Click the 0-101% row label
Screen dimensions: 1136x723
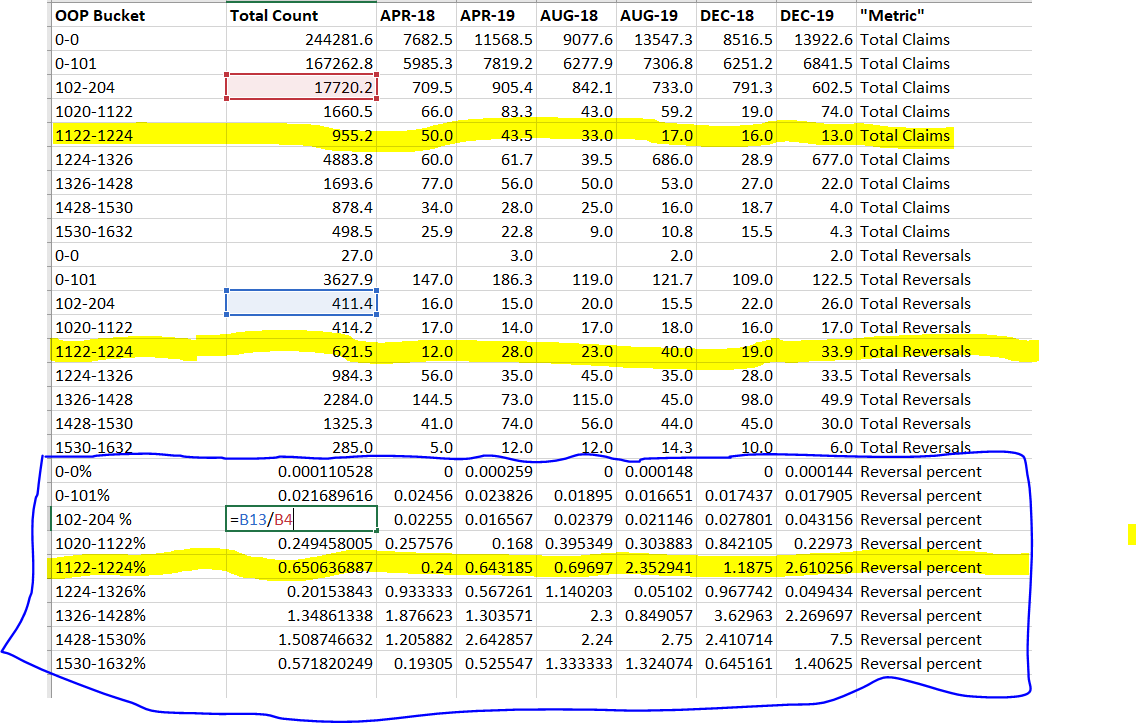tap(139, 496)
